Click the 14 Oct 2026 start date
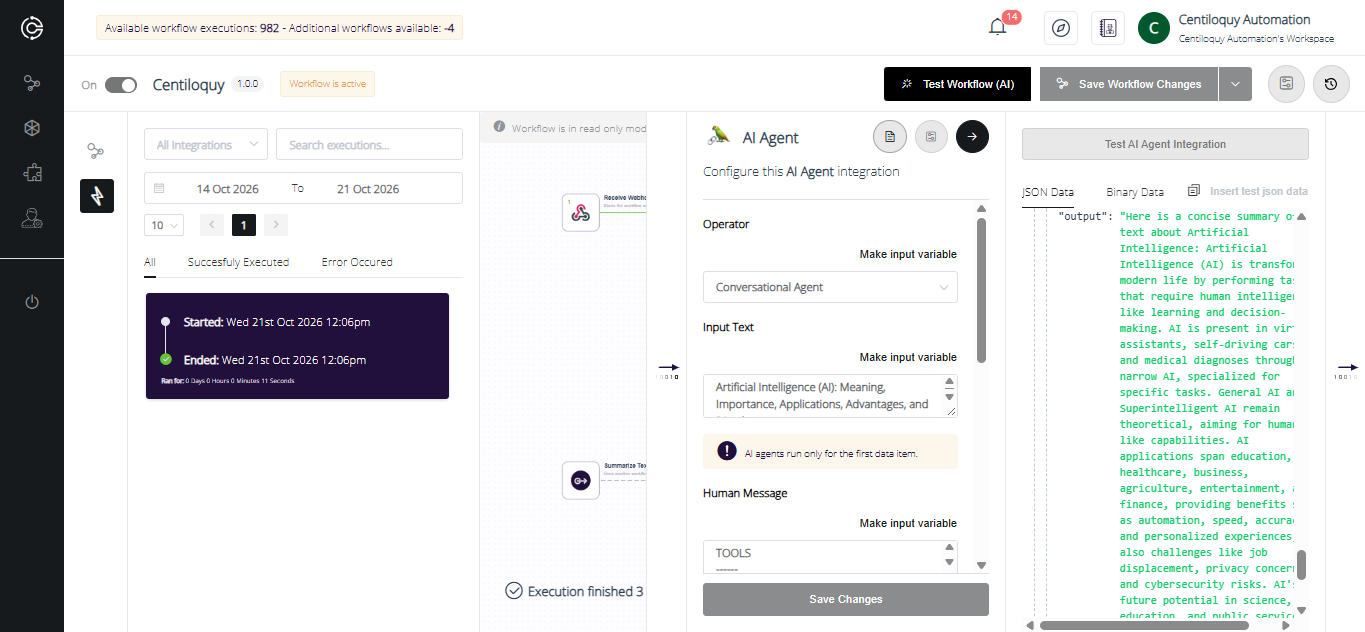This screenshot has height=632, width=1365. click(227, 188)
